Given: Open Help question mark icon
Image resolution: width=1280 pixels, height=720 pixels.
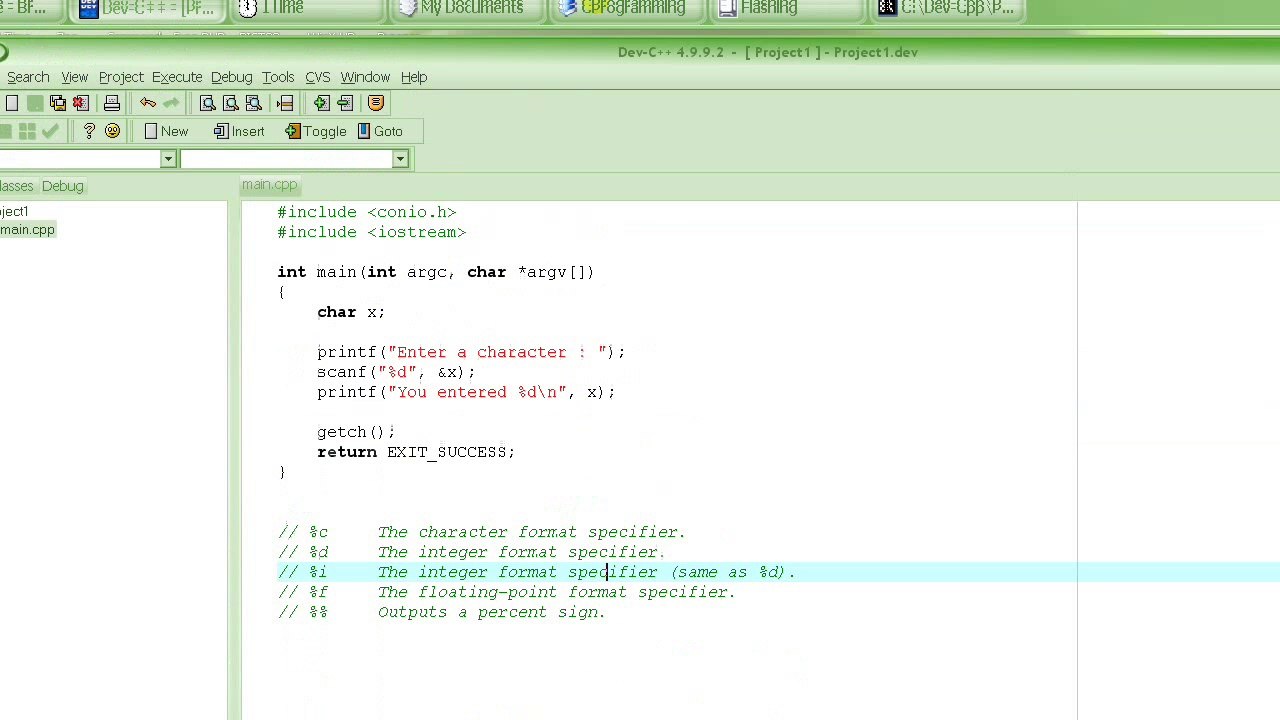Looking at the screenshot, I should click(x=89, y=131).
